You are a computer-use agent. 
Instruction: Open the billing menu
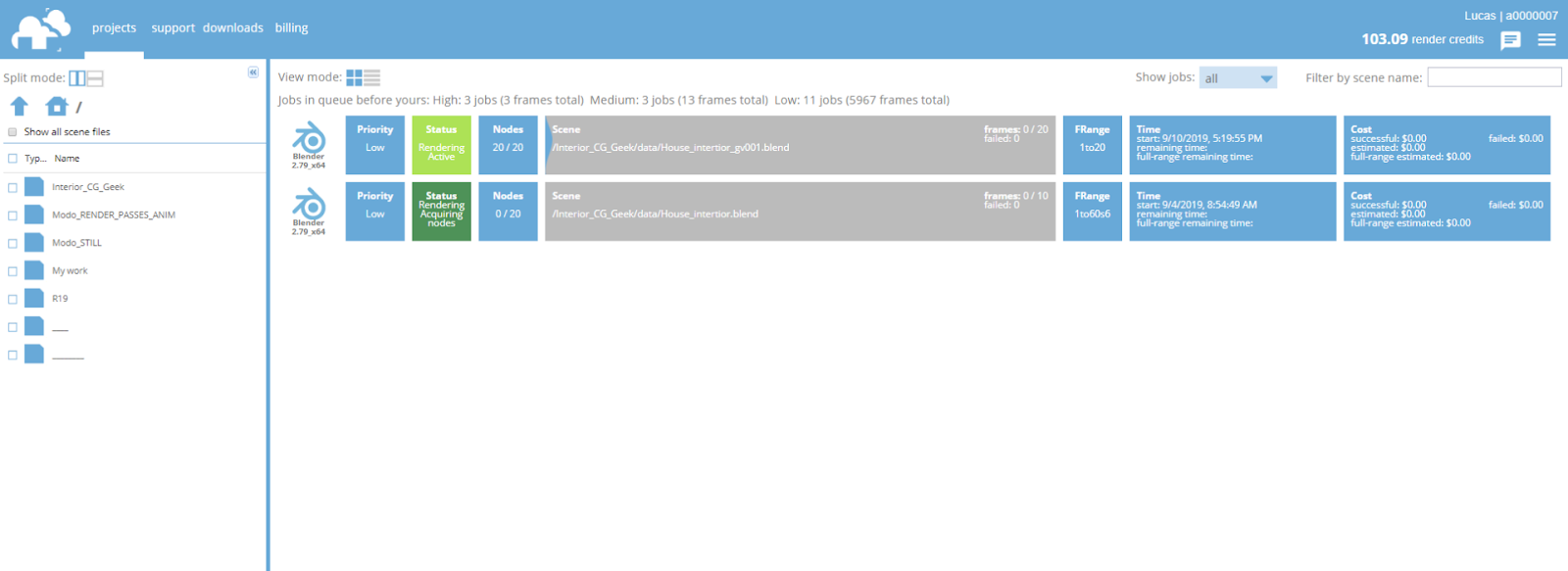tap(291, 27)
